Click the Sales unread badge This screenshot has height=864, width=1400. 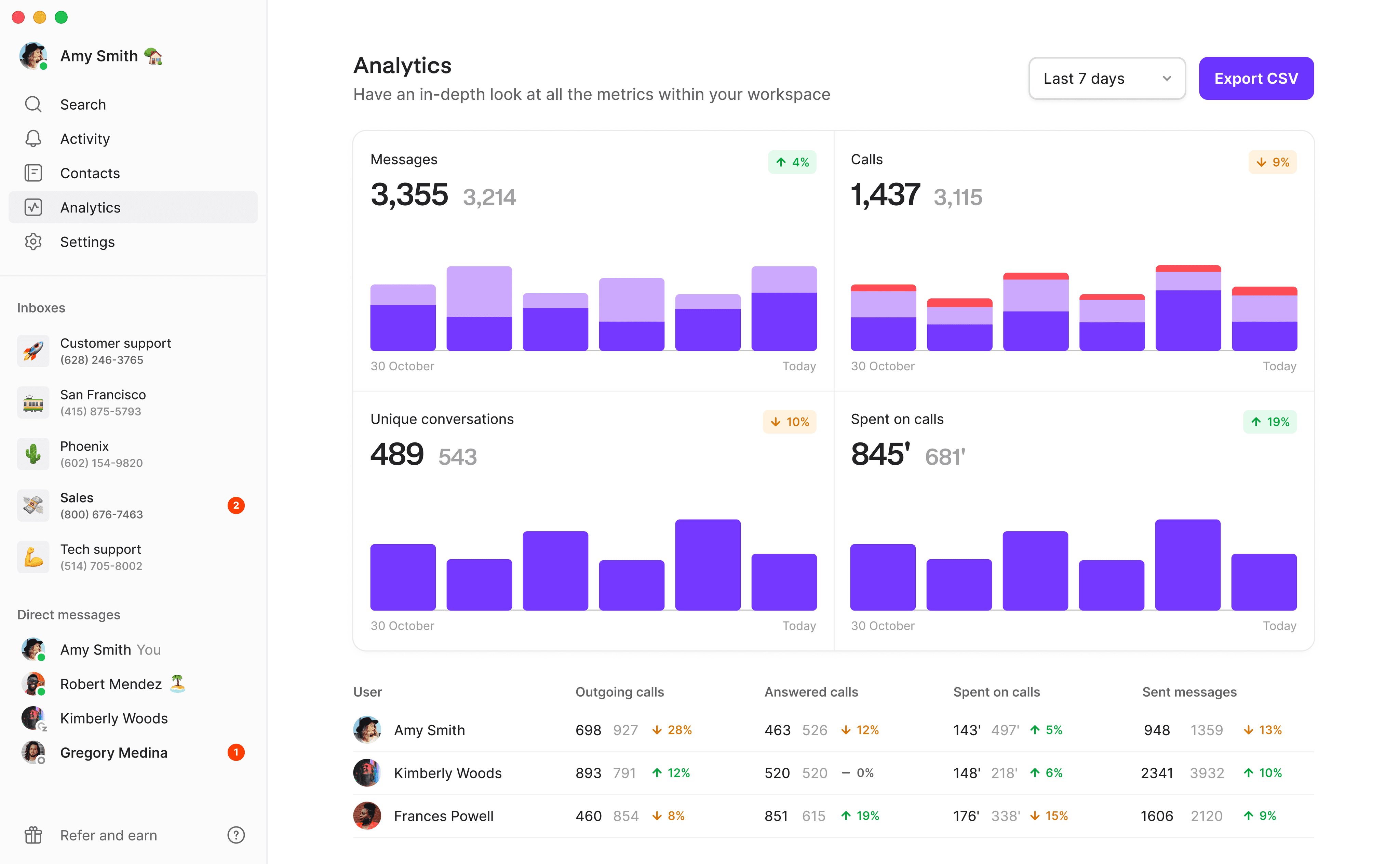pyautogui.click(x=235, y=505)
